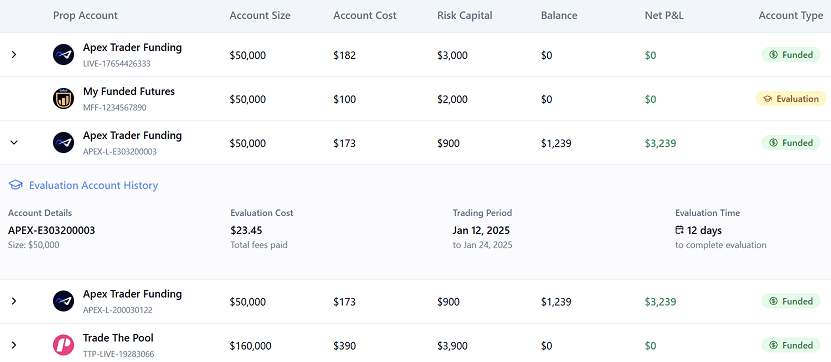
Task: Click $50,000 account size for My Funded Futures
Action: [247, 99]
